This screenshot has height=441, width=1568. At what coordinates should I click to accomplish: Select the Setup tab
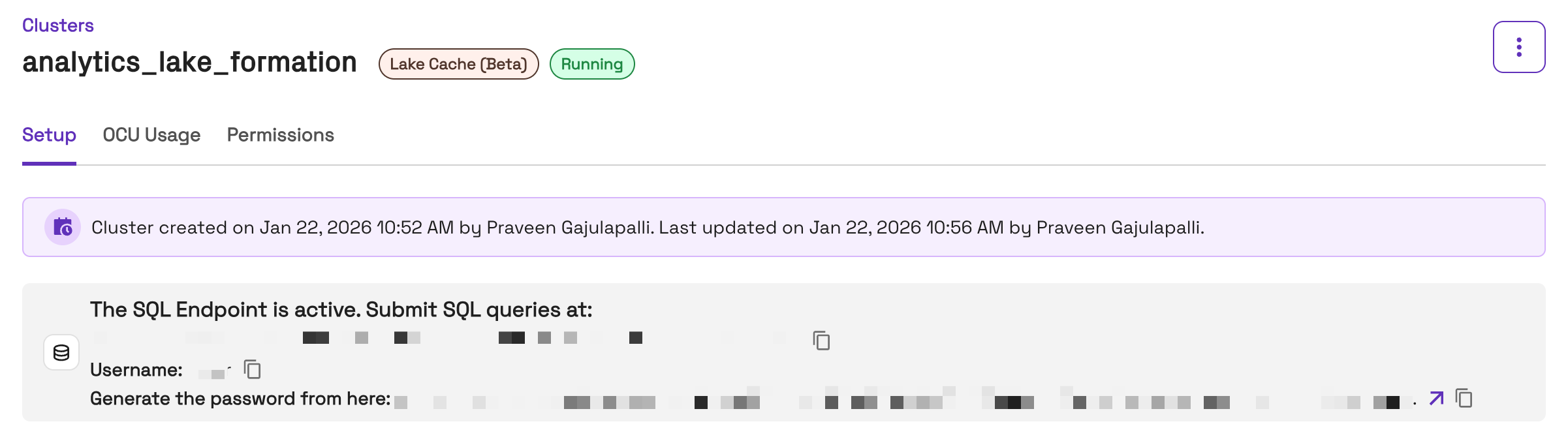[49, 135]
